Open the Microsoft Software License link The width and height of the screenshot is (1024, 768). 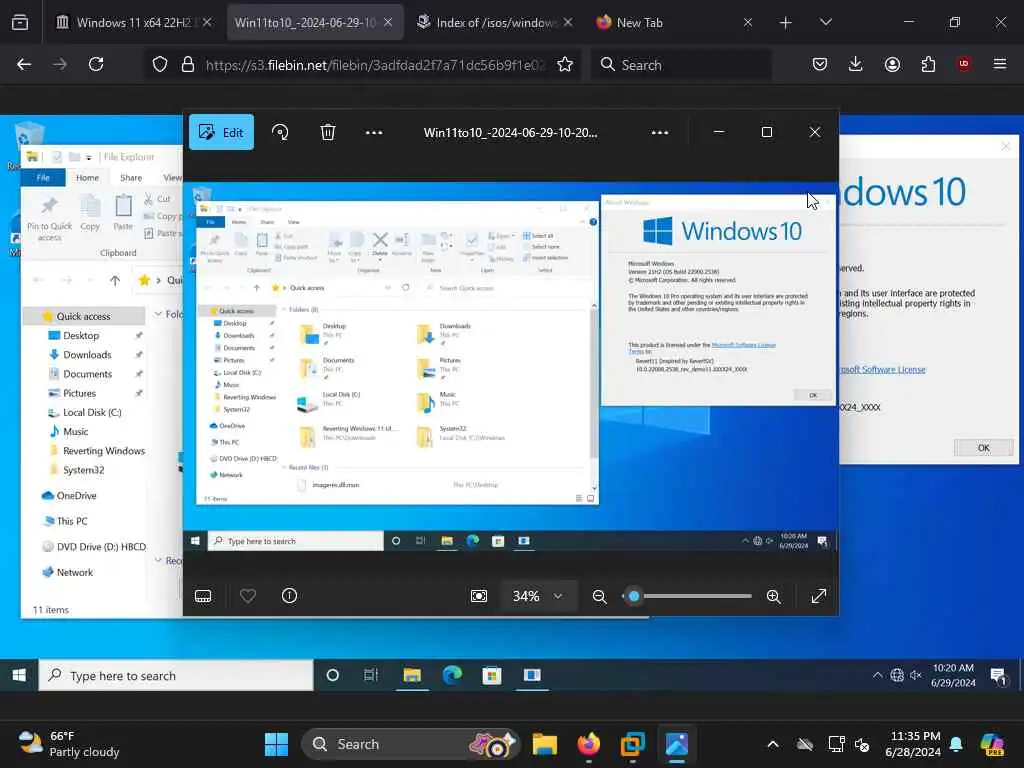tap(883, 370)
